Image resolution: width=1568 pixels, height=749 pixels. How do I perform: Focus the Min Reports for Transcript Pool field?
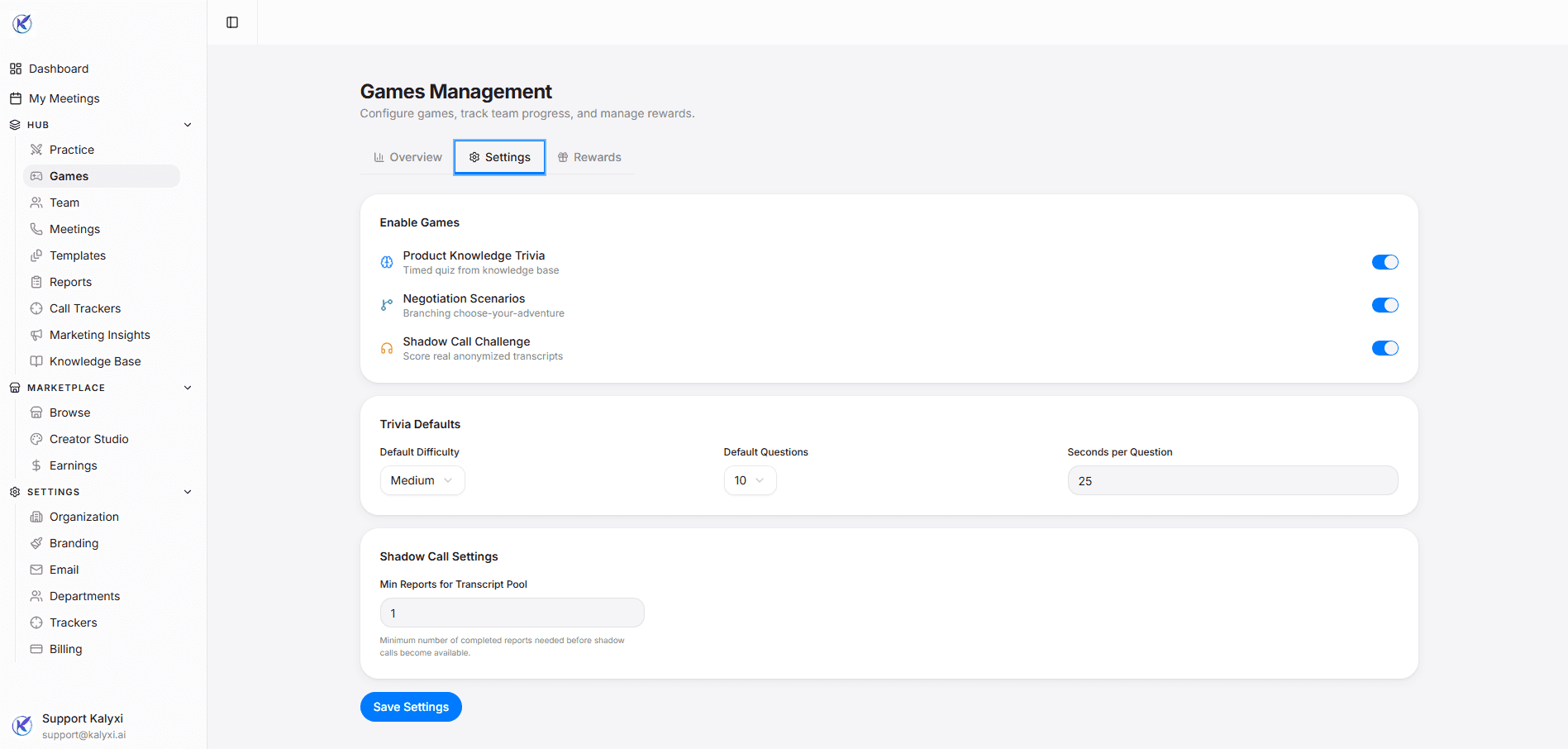click(512, 613)
